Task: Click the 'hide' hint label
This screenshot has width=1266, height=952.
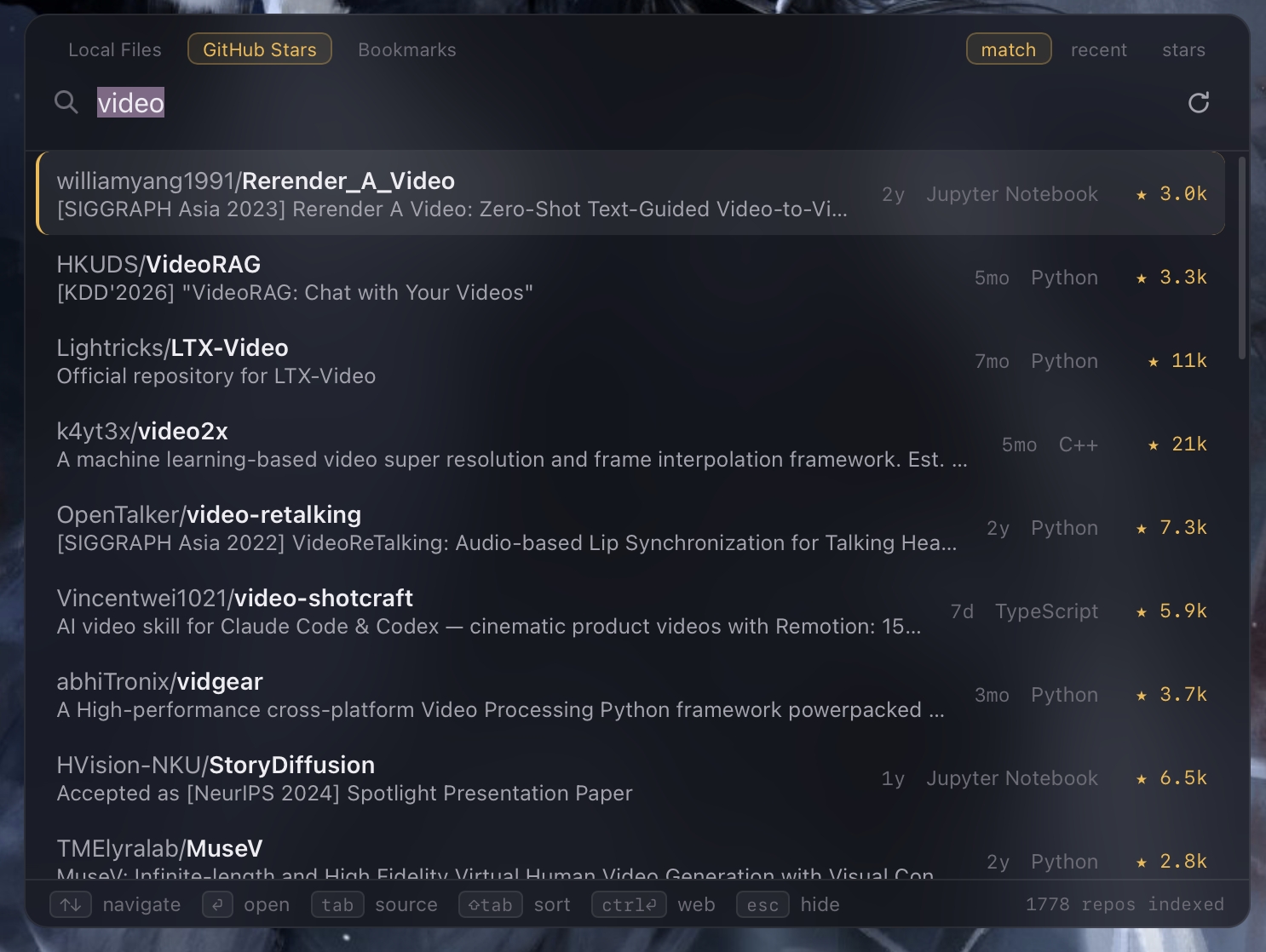Action: pyautogui.click(x=820, y=904)
